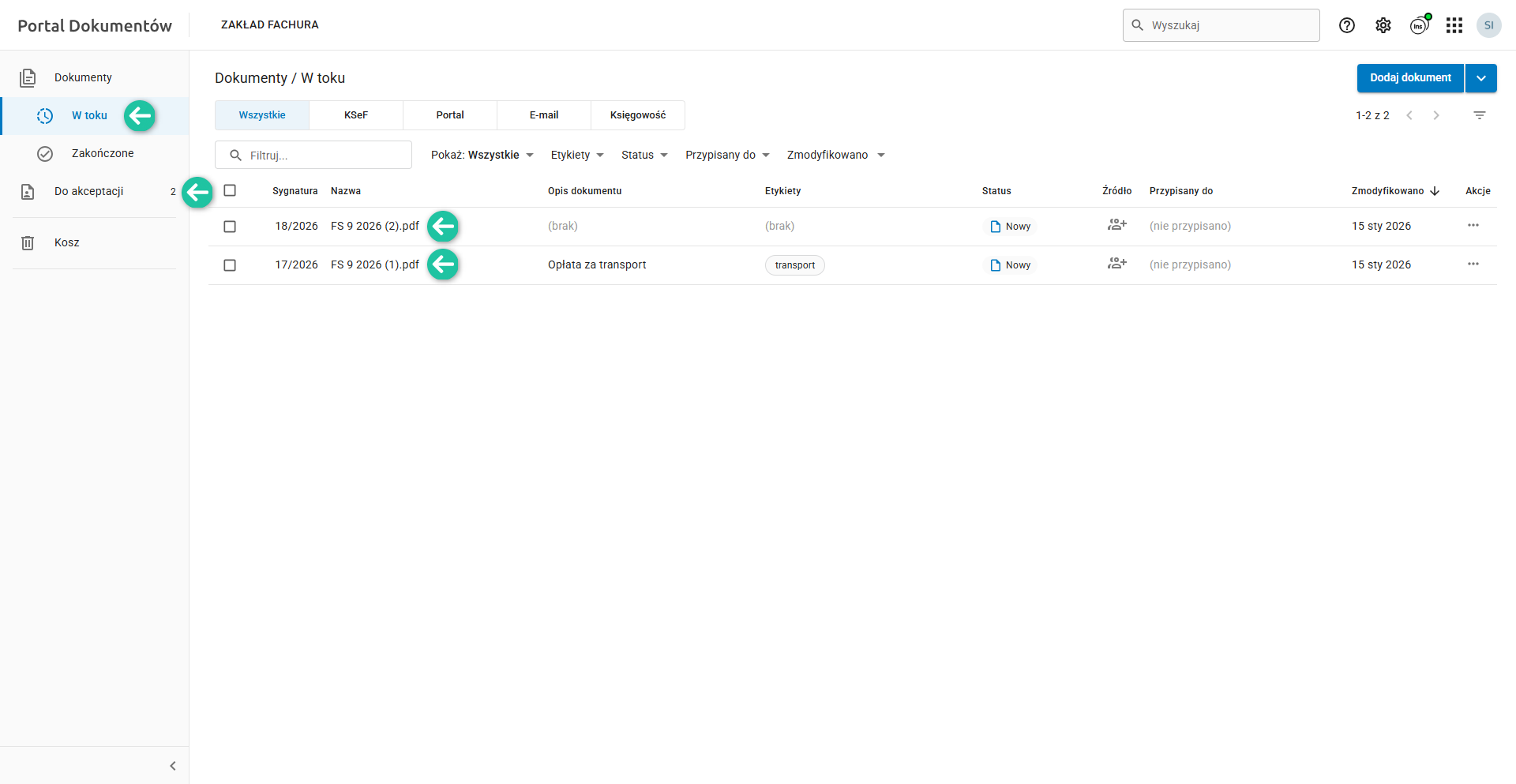Click assign-person icon for FS 9 2026 (2).pdf
1516x784 pixels.
point(1116,225)
